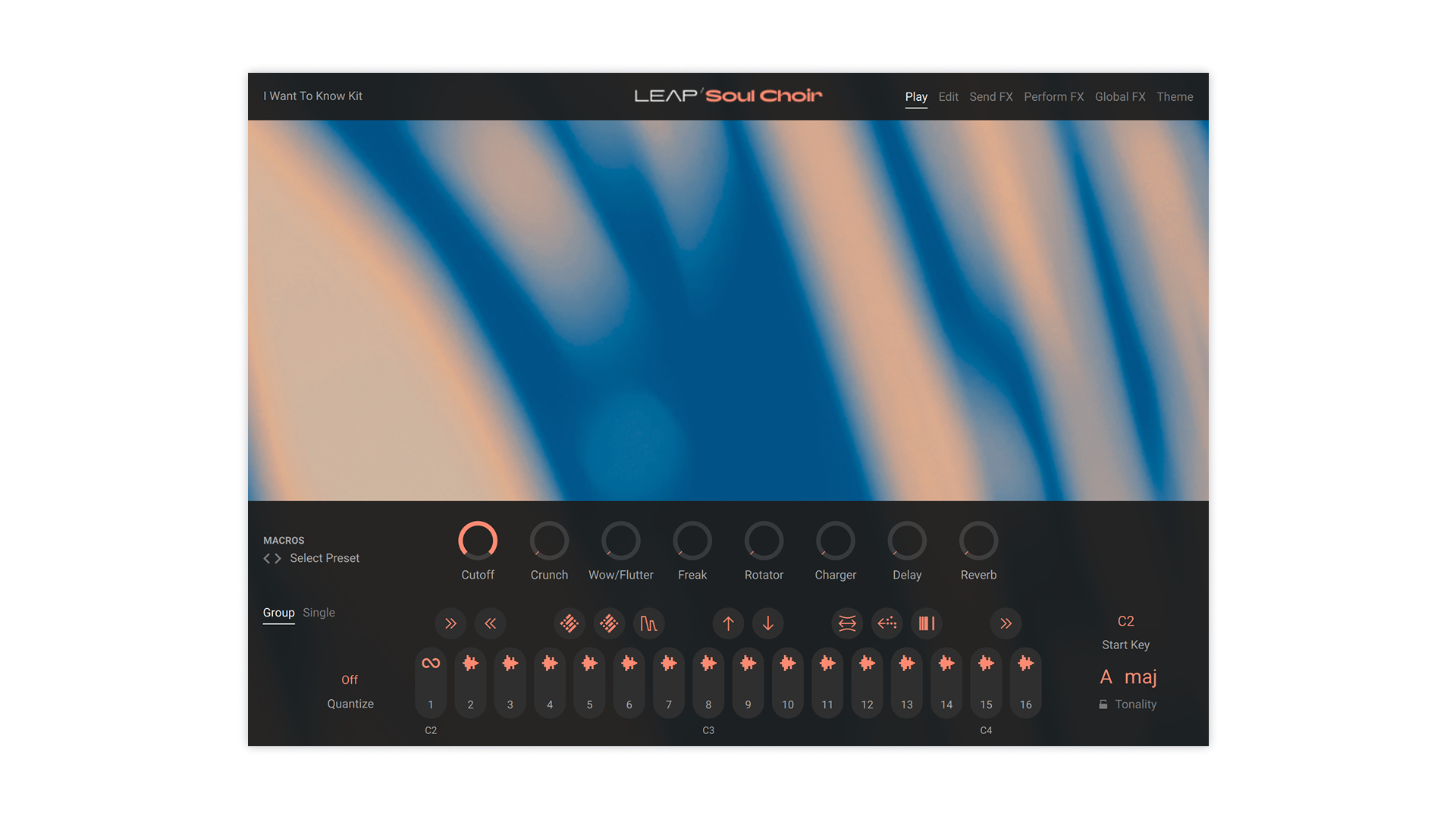1456x819 pixels.
Task: Click the horizontal squeeze arrows icon
Action: (x=847, y=623)
